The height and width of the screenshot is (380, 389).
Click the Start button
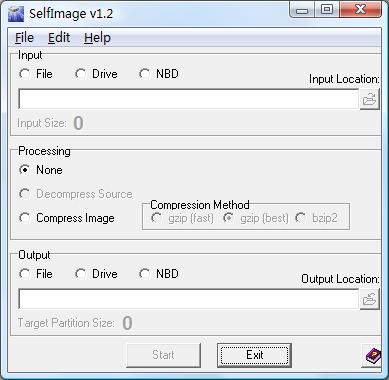point(163,355)
